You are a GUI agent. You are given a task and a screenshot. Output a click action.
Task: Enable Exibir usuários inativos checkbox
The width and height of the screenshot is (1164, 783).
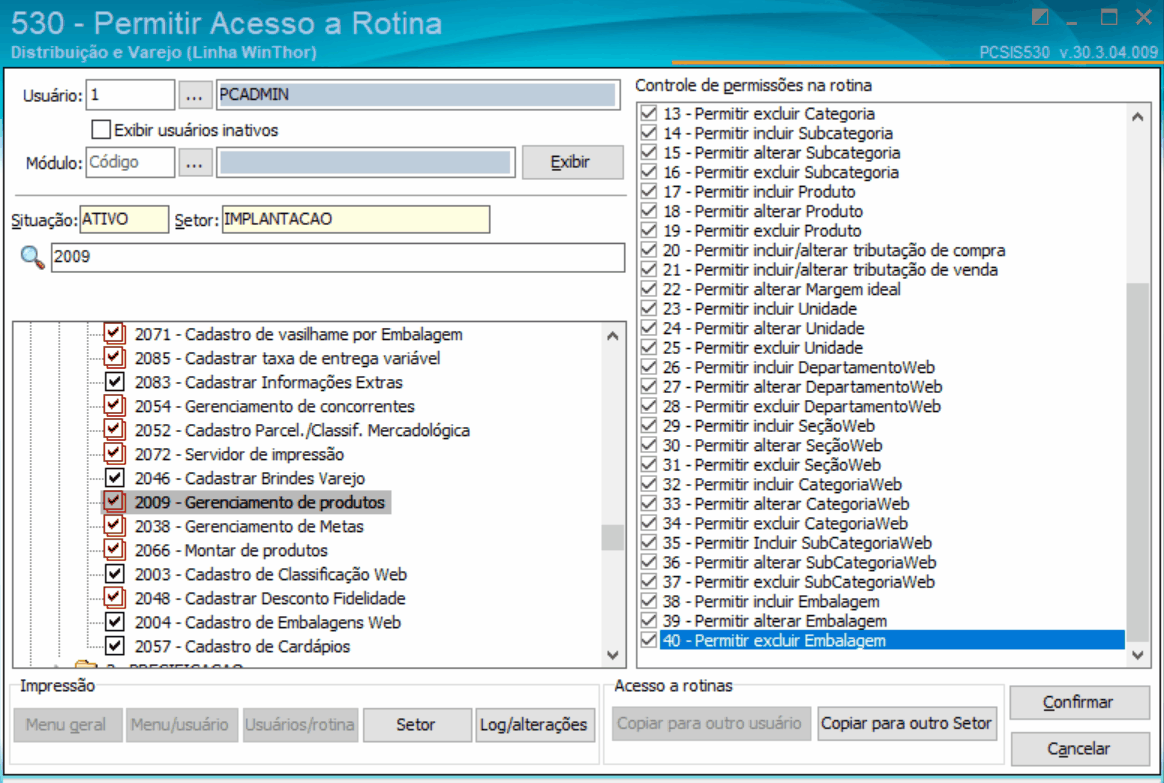101,130
